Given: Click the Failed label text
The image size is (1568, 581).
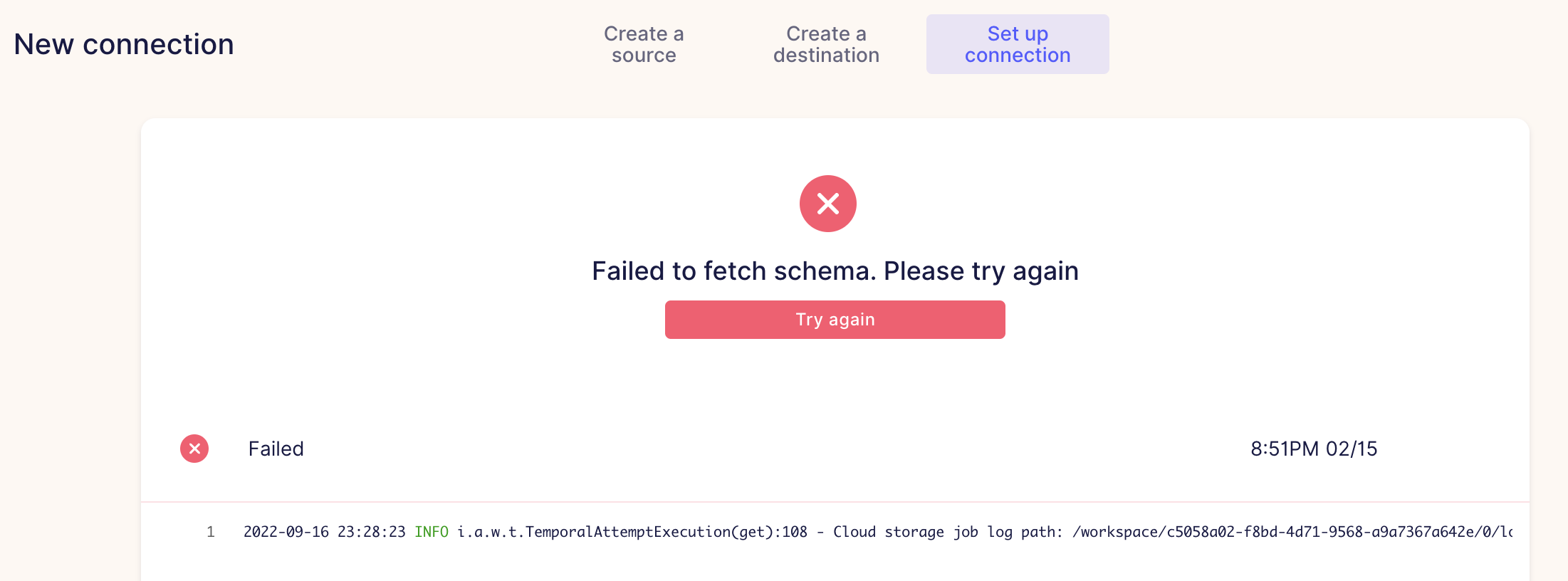Looking at the screenshot, I should [x=276, y=449].
